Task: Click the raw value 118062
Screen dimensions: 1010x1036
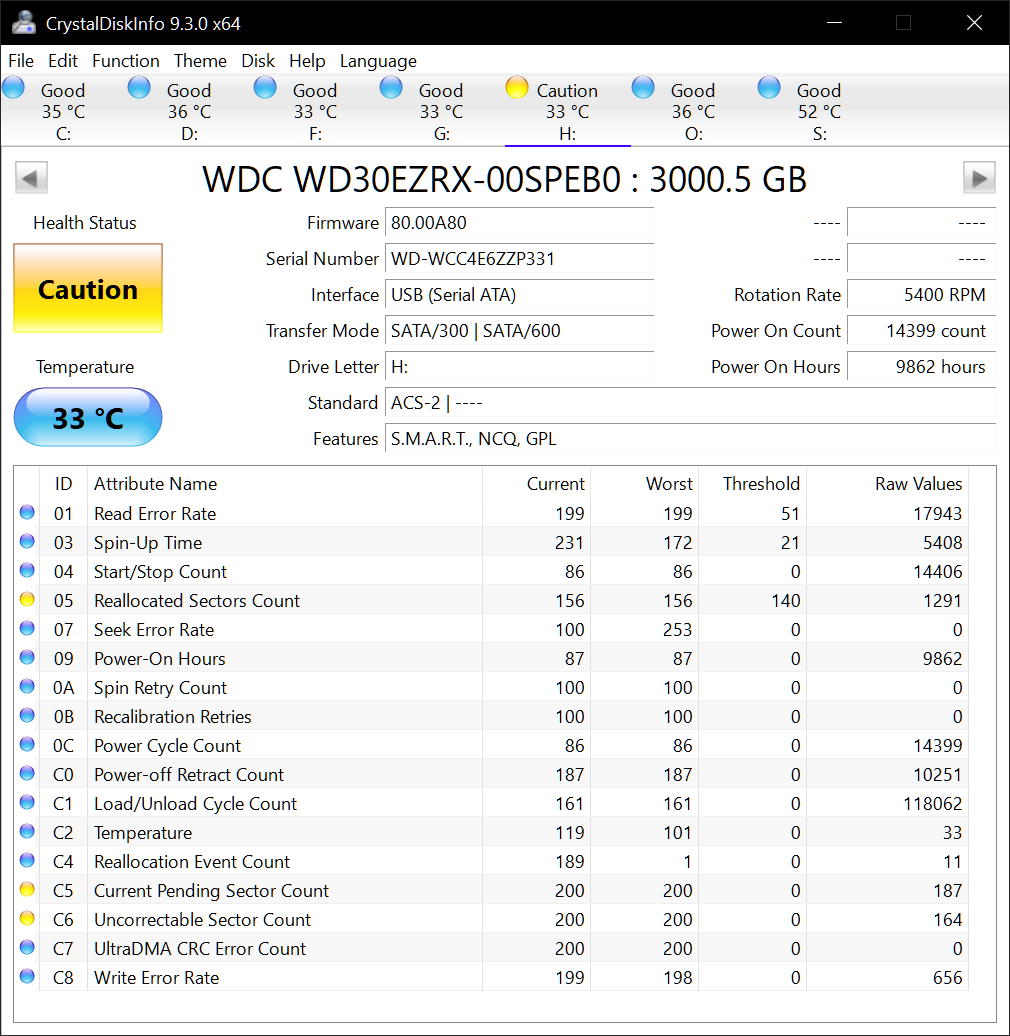Action: coord(932,803)
